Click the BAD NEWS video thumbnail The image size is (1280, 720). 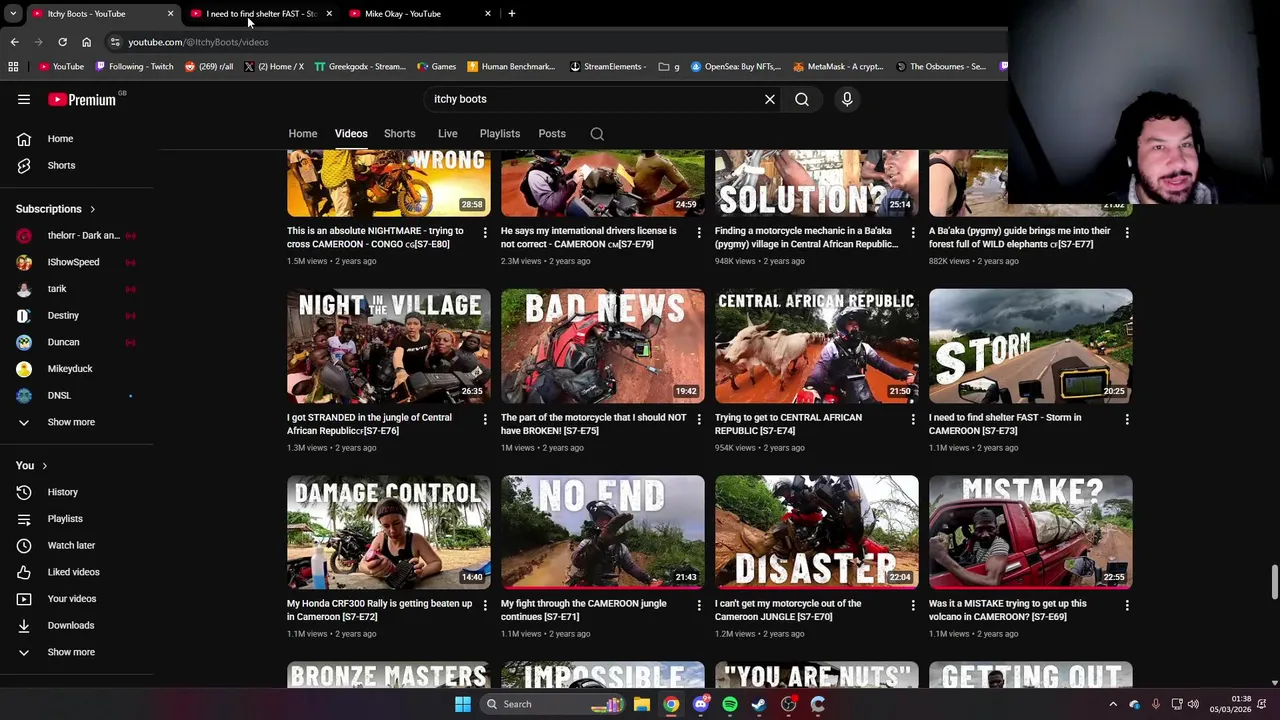click(603, 346)
